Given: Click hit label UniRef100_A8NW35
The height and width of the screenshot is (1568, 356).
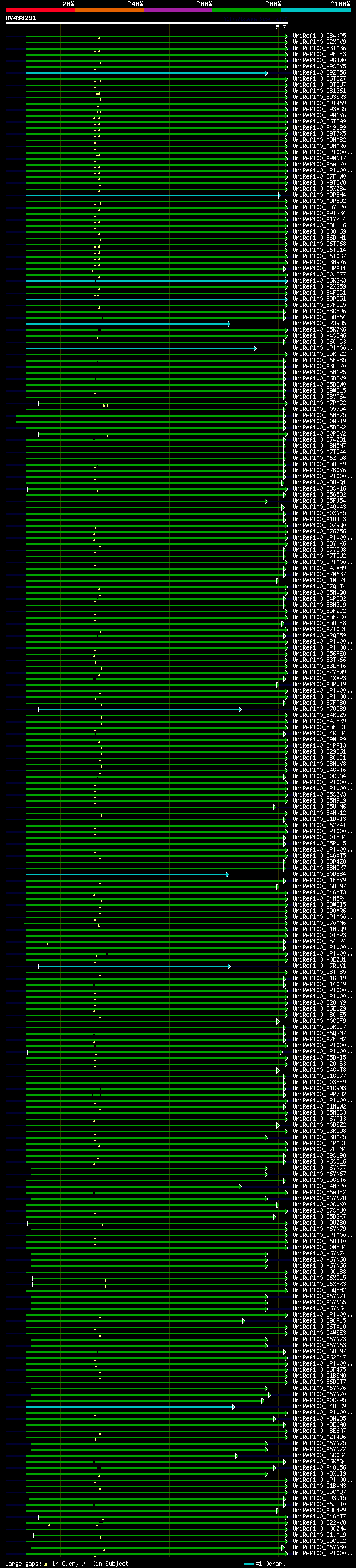Looking at the screenshot, I should [x=319, y=1418].
